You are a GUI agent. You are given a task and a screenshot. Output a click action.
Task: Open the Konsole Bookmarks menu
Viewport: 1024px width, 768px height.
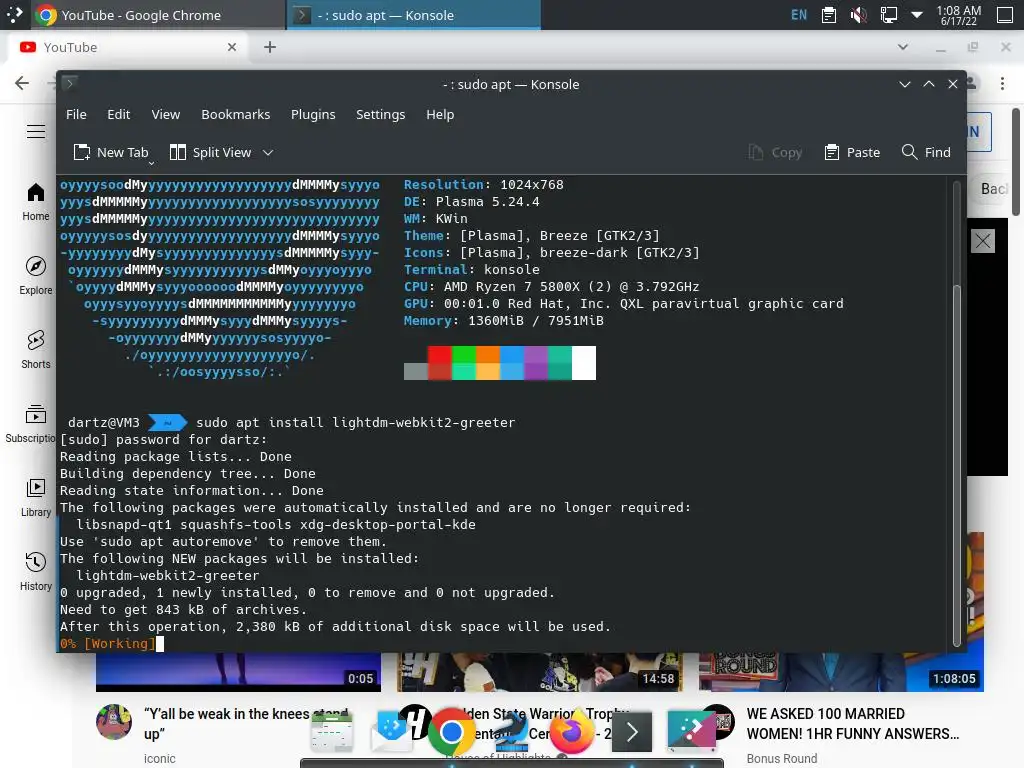click(x=236, y=114)
